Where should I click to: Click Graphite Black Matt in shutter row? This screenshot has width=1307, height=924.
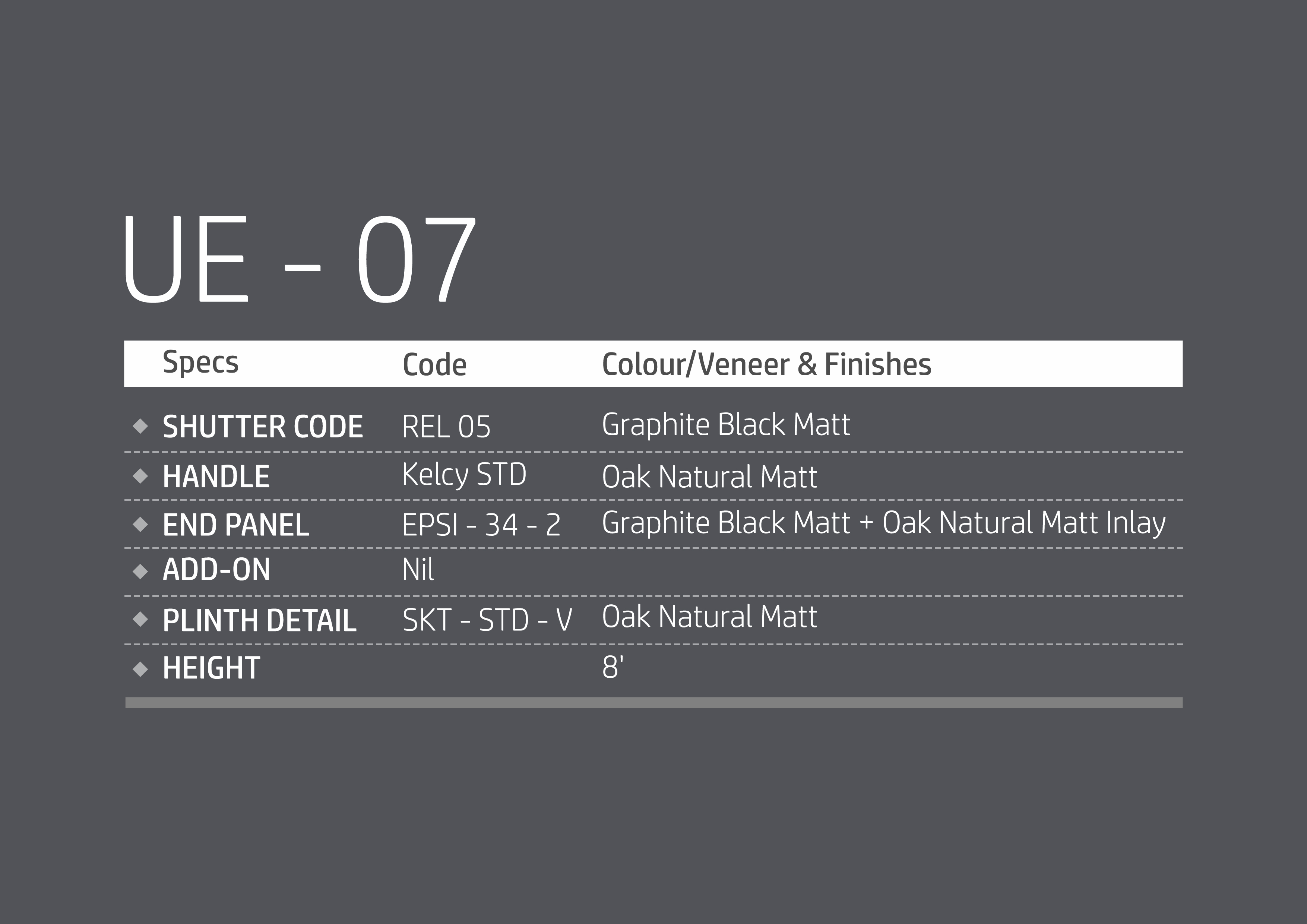click(726, 425)
